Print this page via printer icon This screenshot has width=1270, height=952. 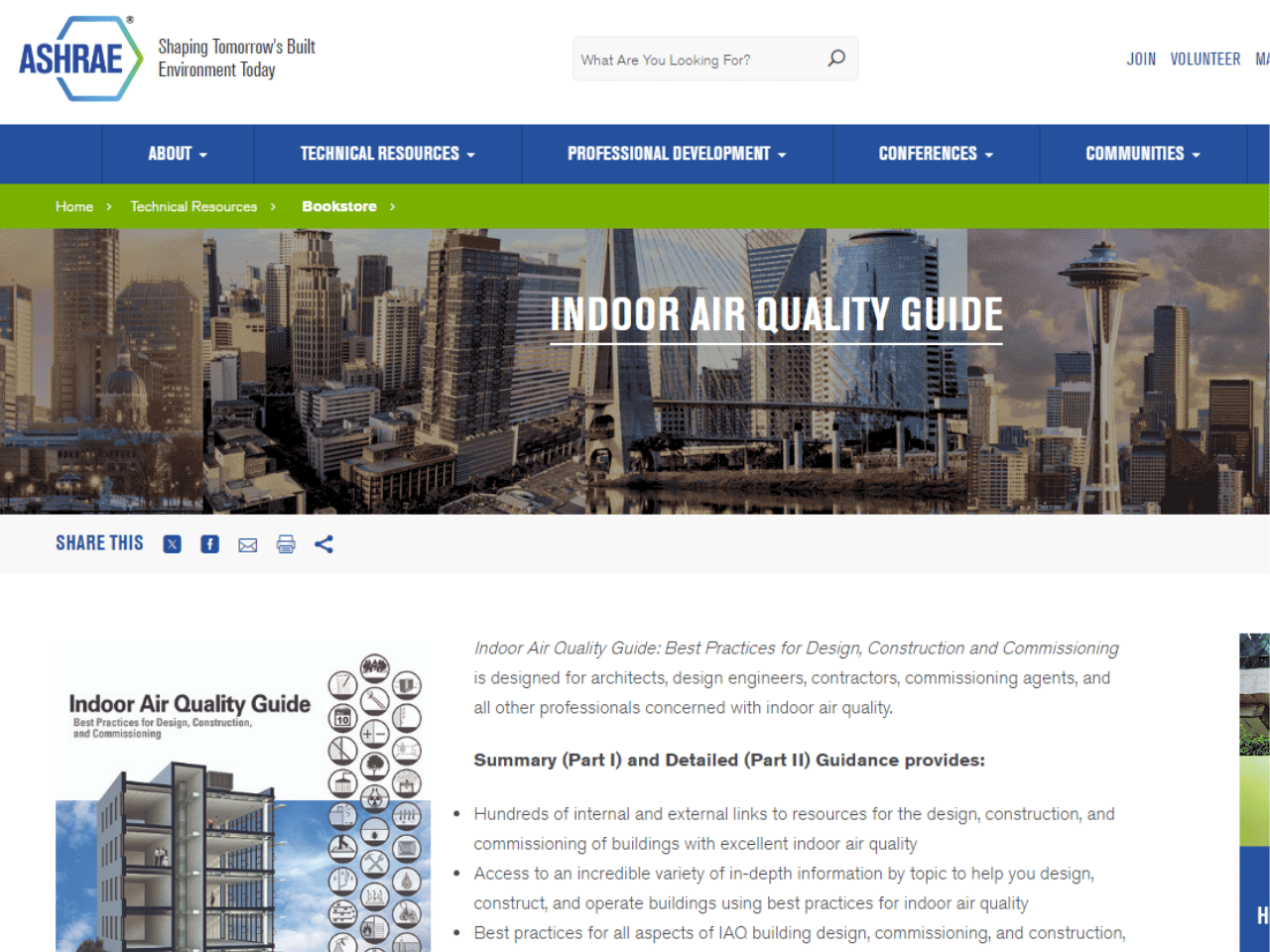pyautogui.click(x=286, y=543)
